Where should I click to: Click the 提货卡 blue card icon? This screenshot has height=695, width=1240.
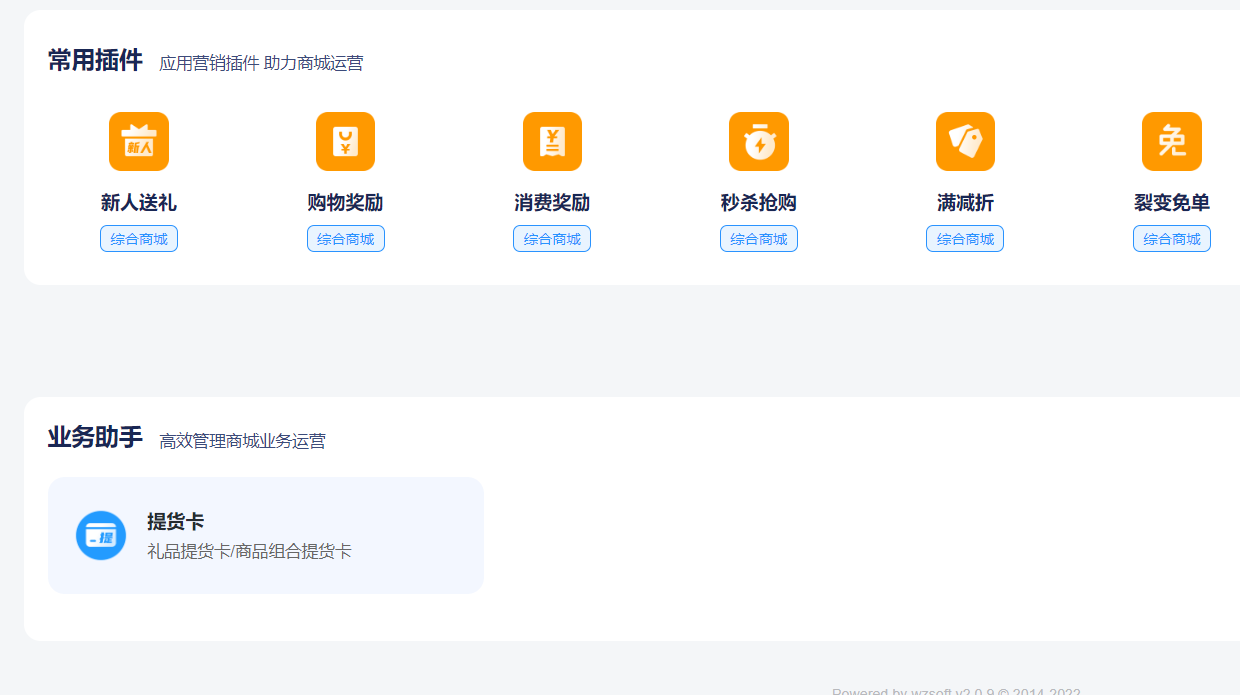(x=101, y=535)
